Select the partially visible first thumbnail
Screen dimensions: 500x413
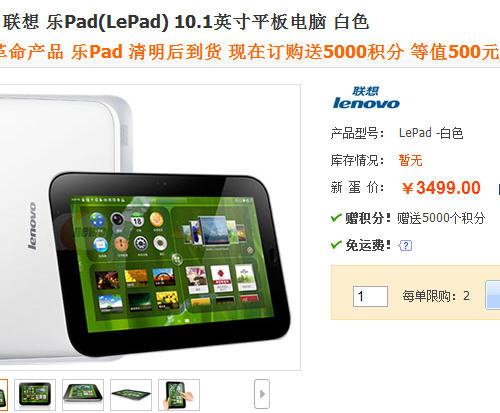tap(3, 394)
